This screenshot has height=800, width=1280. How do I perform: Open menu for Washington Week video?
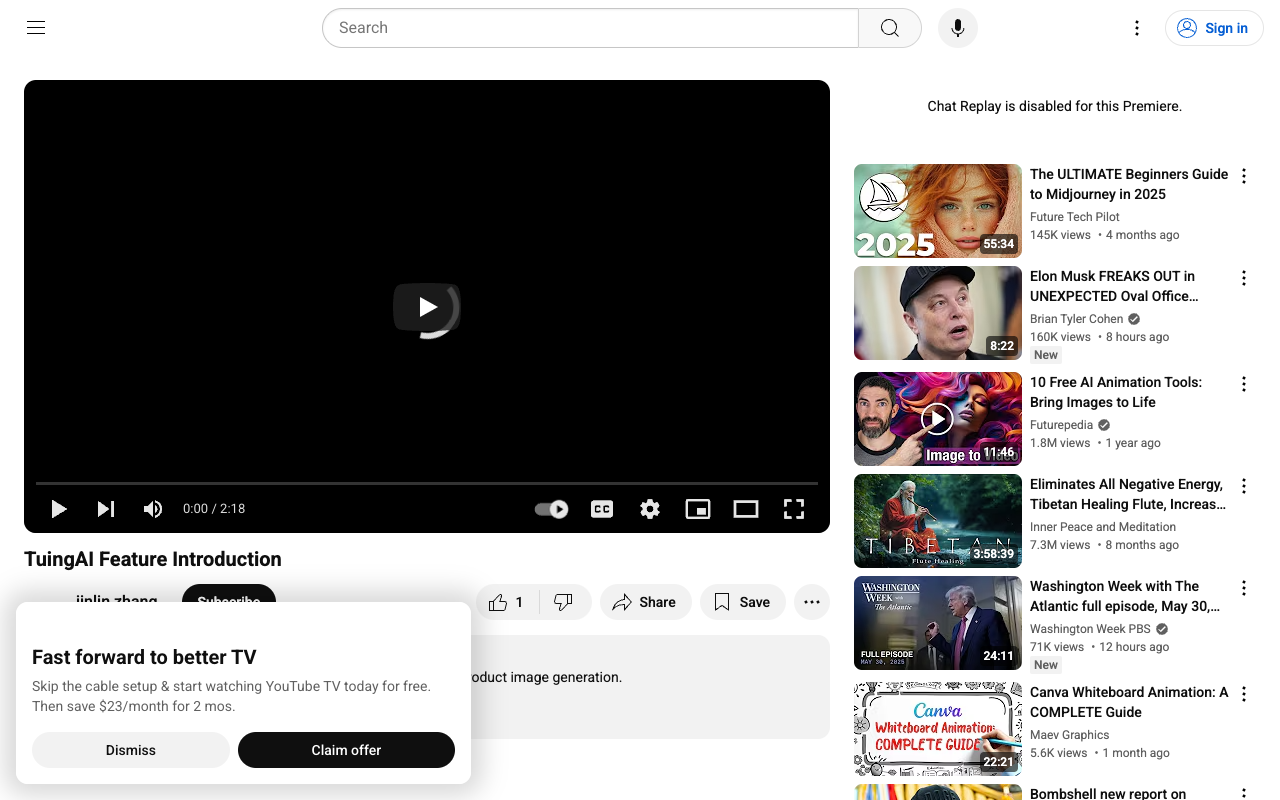pos(1244,588)
